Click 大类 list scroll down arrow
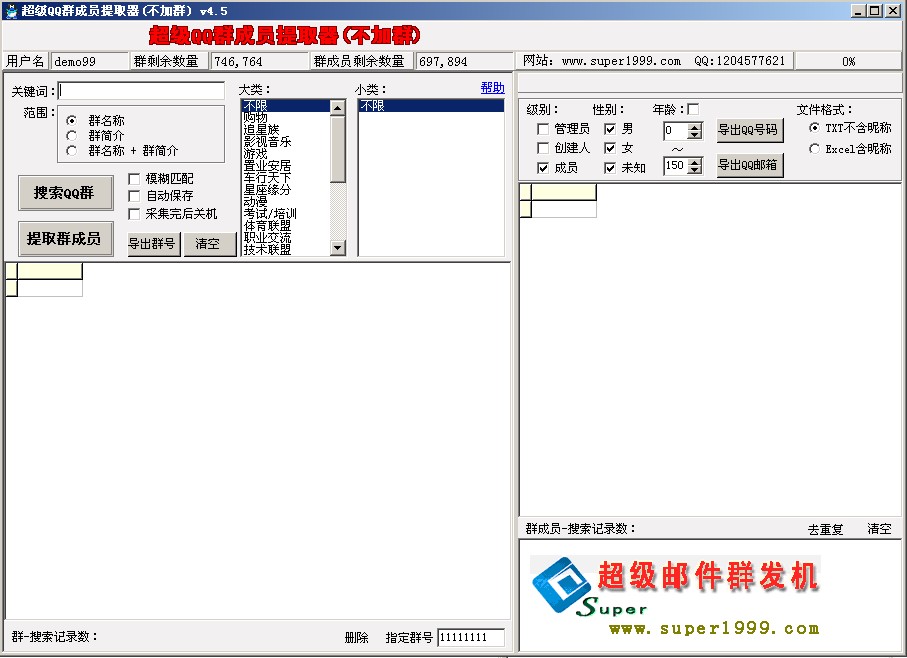Image resolution: width=907 pixels, height=658 pixels. [337, 247]
